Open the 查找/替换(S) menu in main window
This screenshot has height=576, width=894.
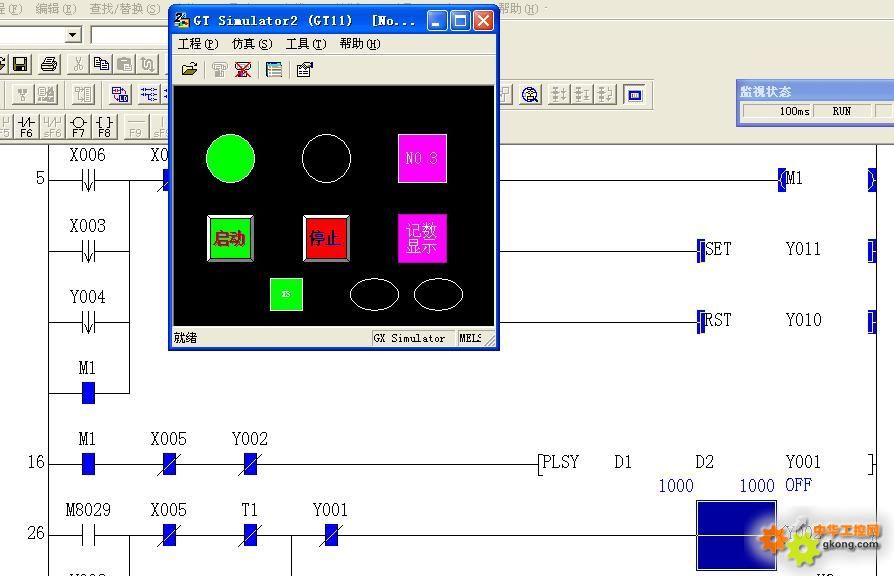125,9
